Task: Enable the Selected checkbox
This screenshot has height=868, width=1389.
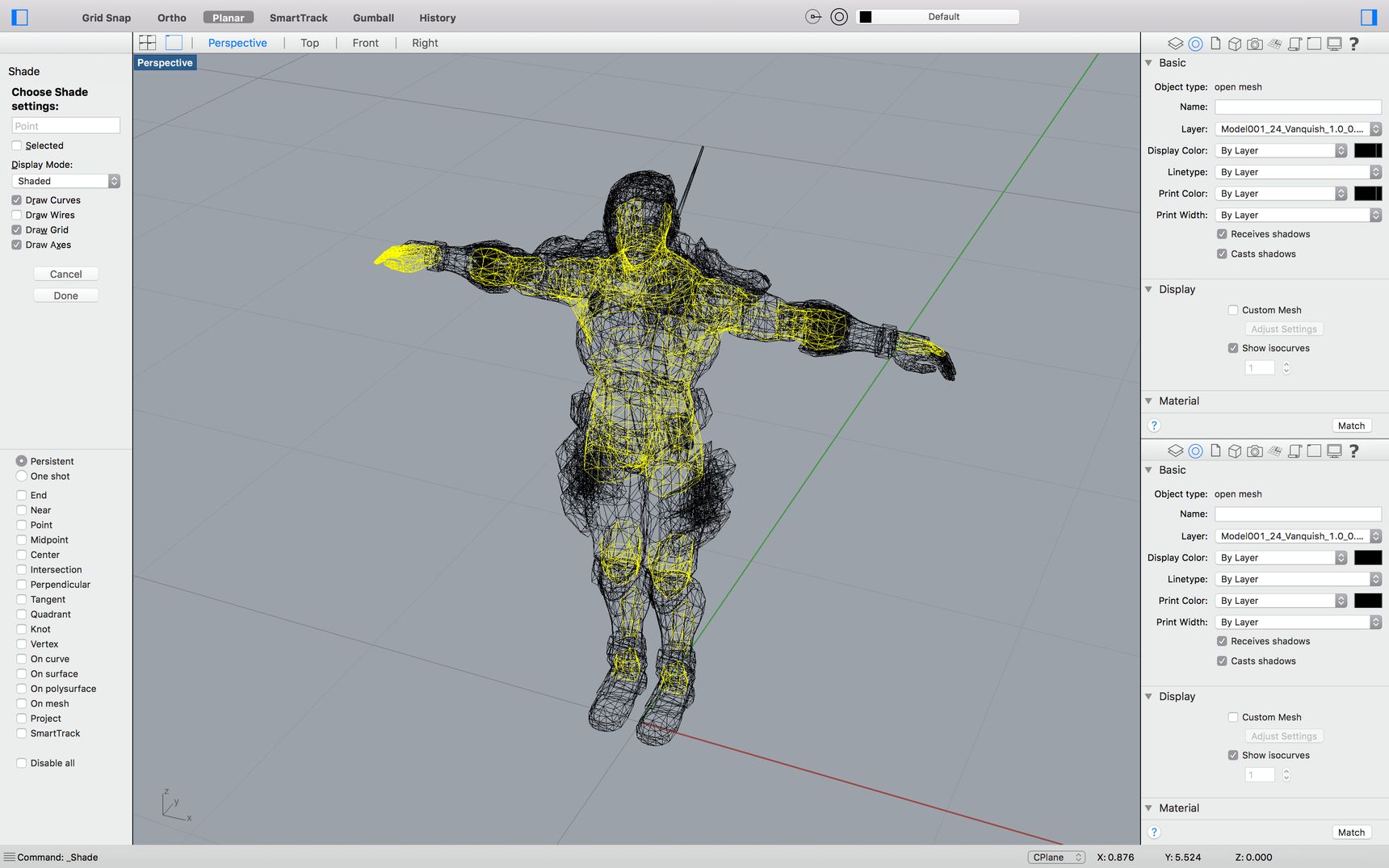Action: point(17,145)
